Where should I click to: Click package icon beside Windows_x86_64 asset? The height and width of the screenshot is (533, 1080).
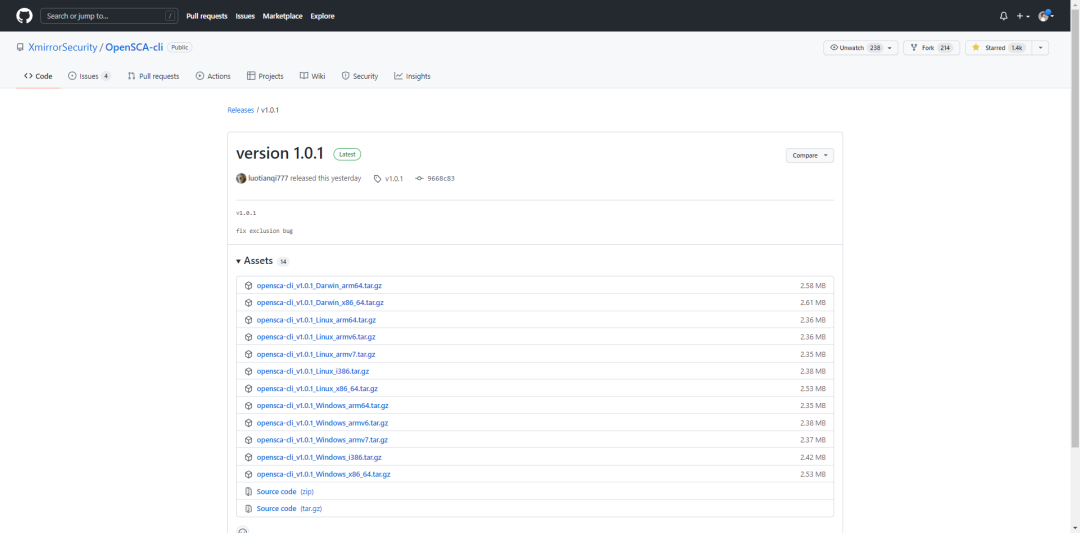tap(248, 474)
